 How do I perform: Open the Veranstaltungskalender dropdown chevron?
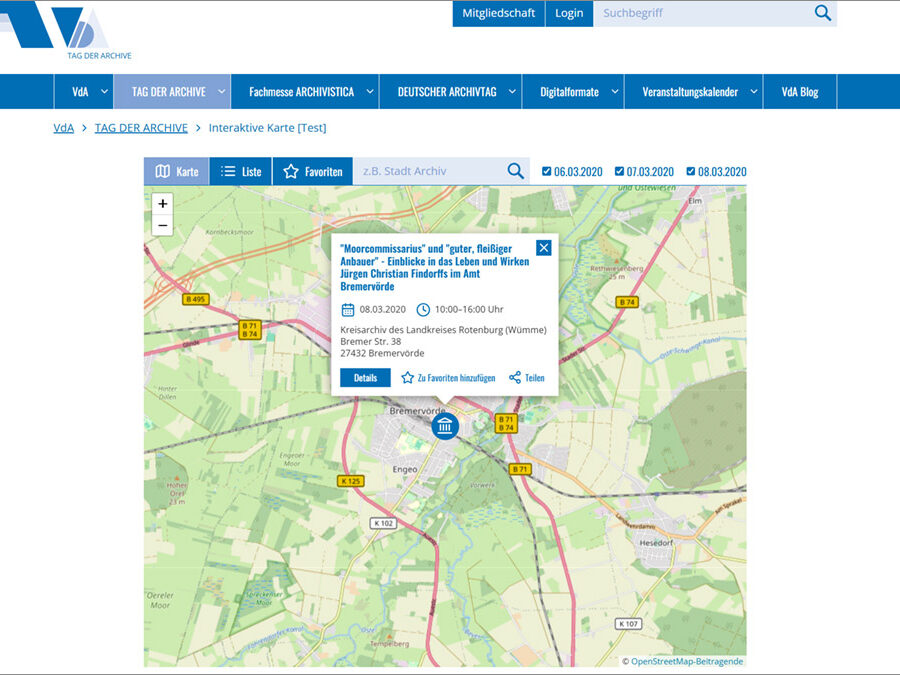(x=754, y=91)
